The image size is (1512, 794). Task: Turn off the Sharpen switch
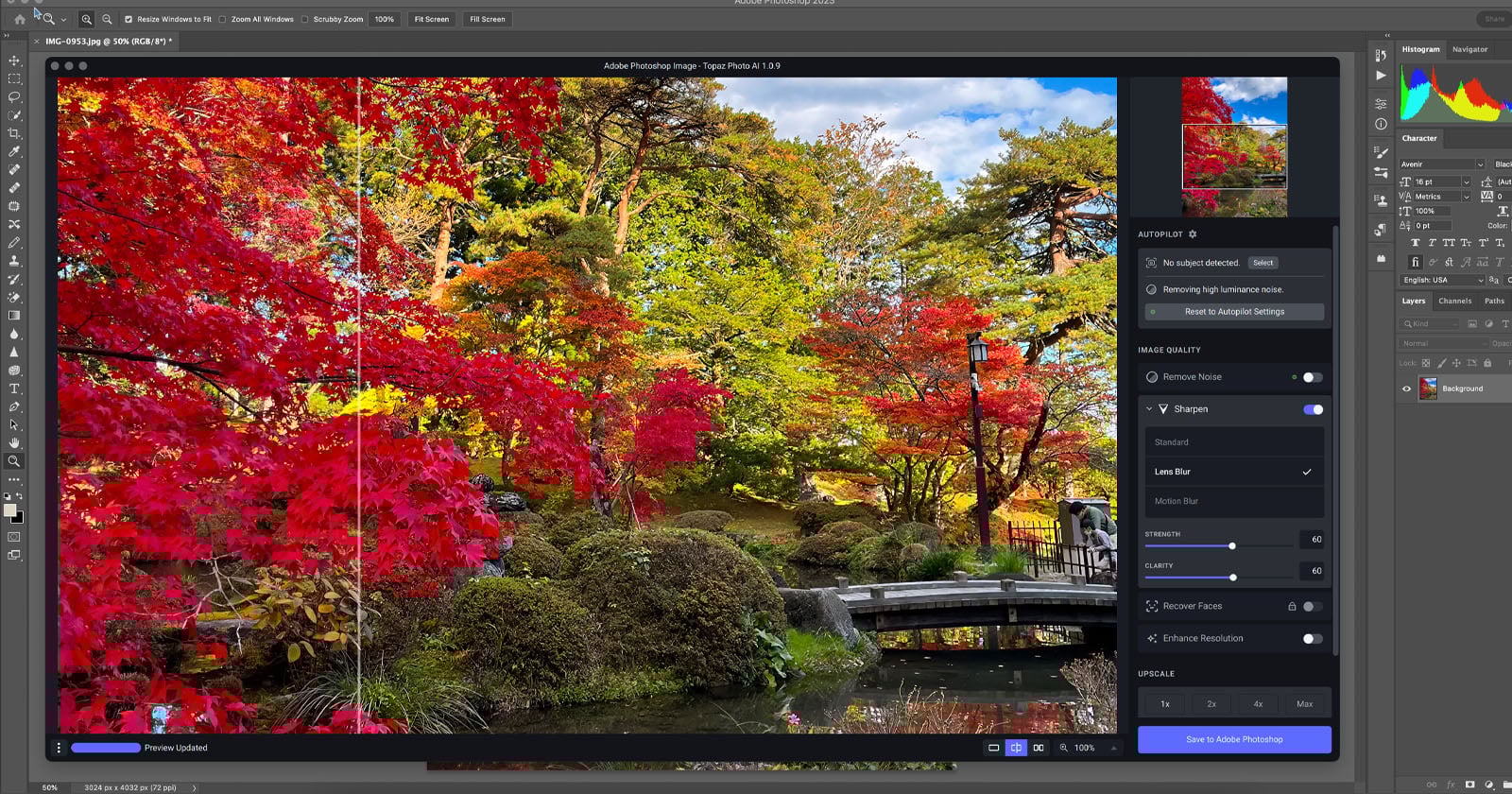tap(1313, 409)
